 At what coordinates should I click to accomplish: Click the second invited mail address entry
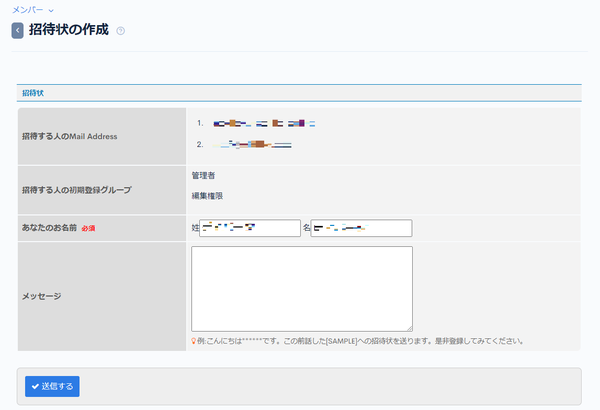(x=252, y=144)
